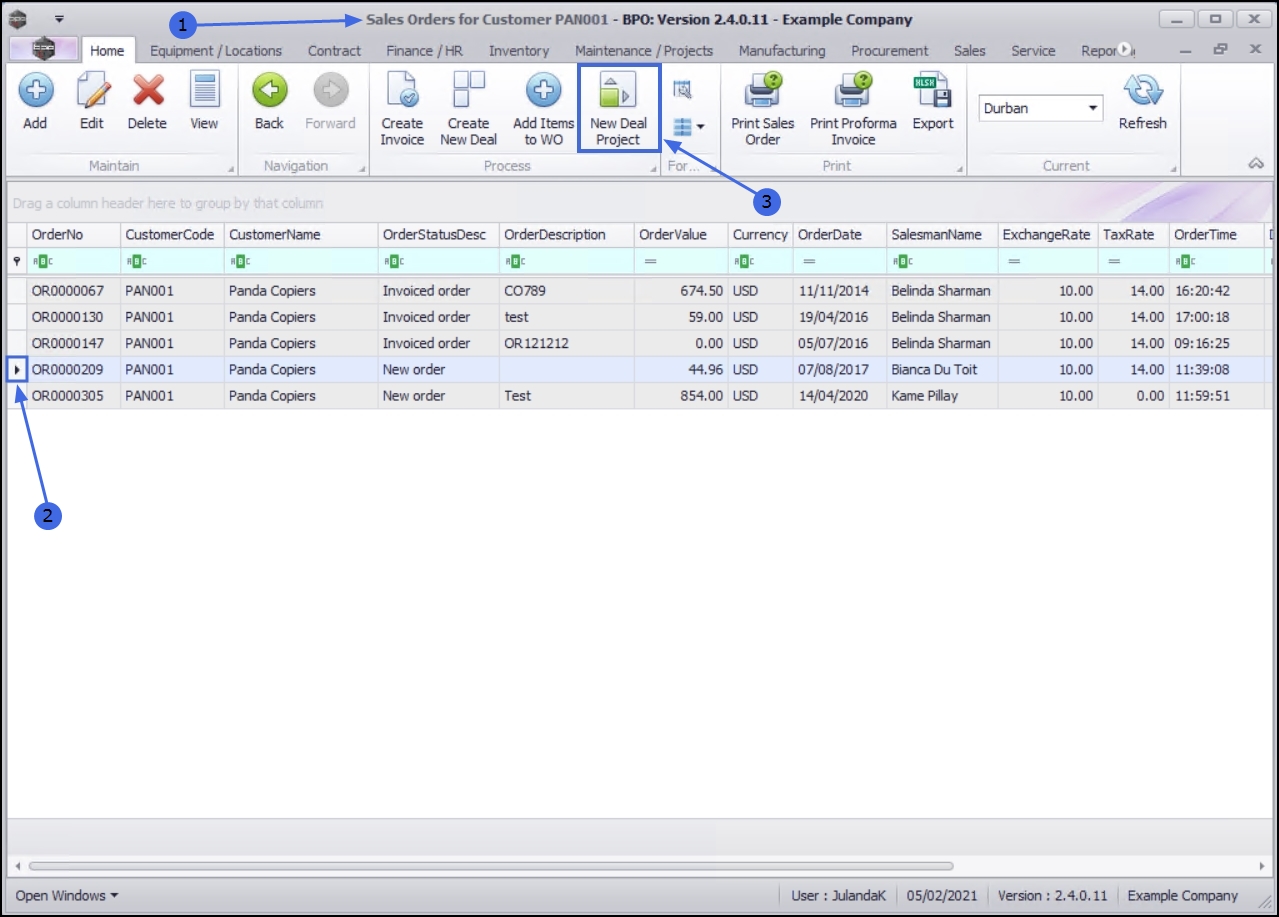Click the Add sales order icon
Screen dimensions: 1279x917
pyautogui.click(x=36, y=91)
